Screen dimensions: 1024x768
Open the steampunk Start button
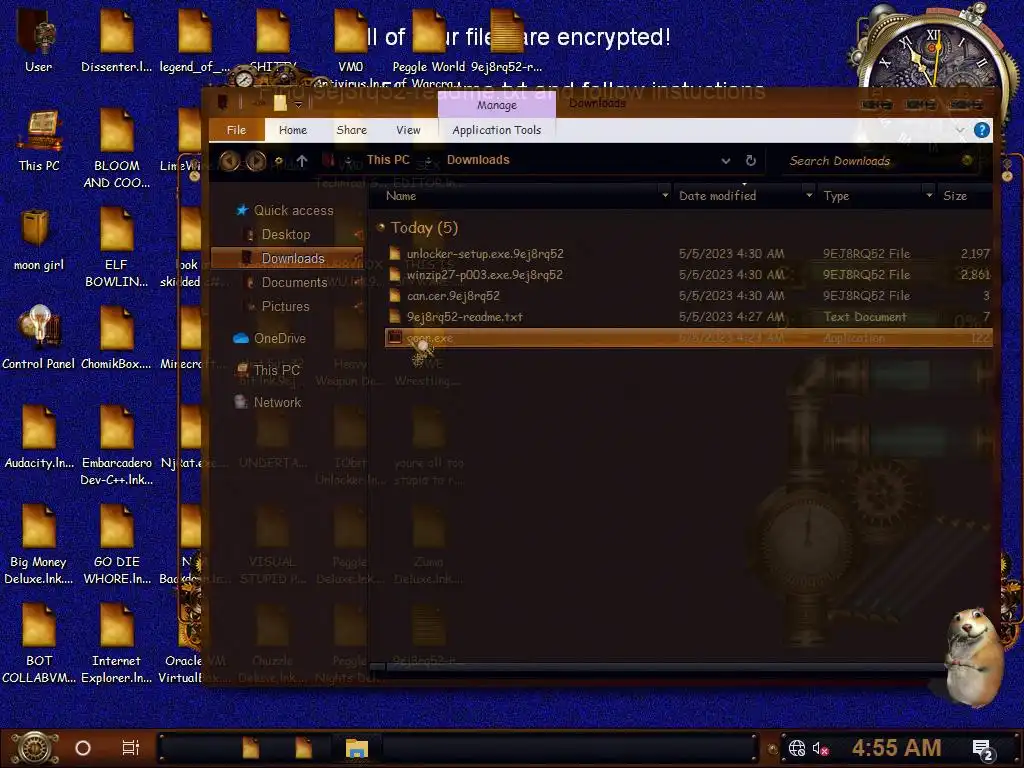pos(34,748)
